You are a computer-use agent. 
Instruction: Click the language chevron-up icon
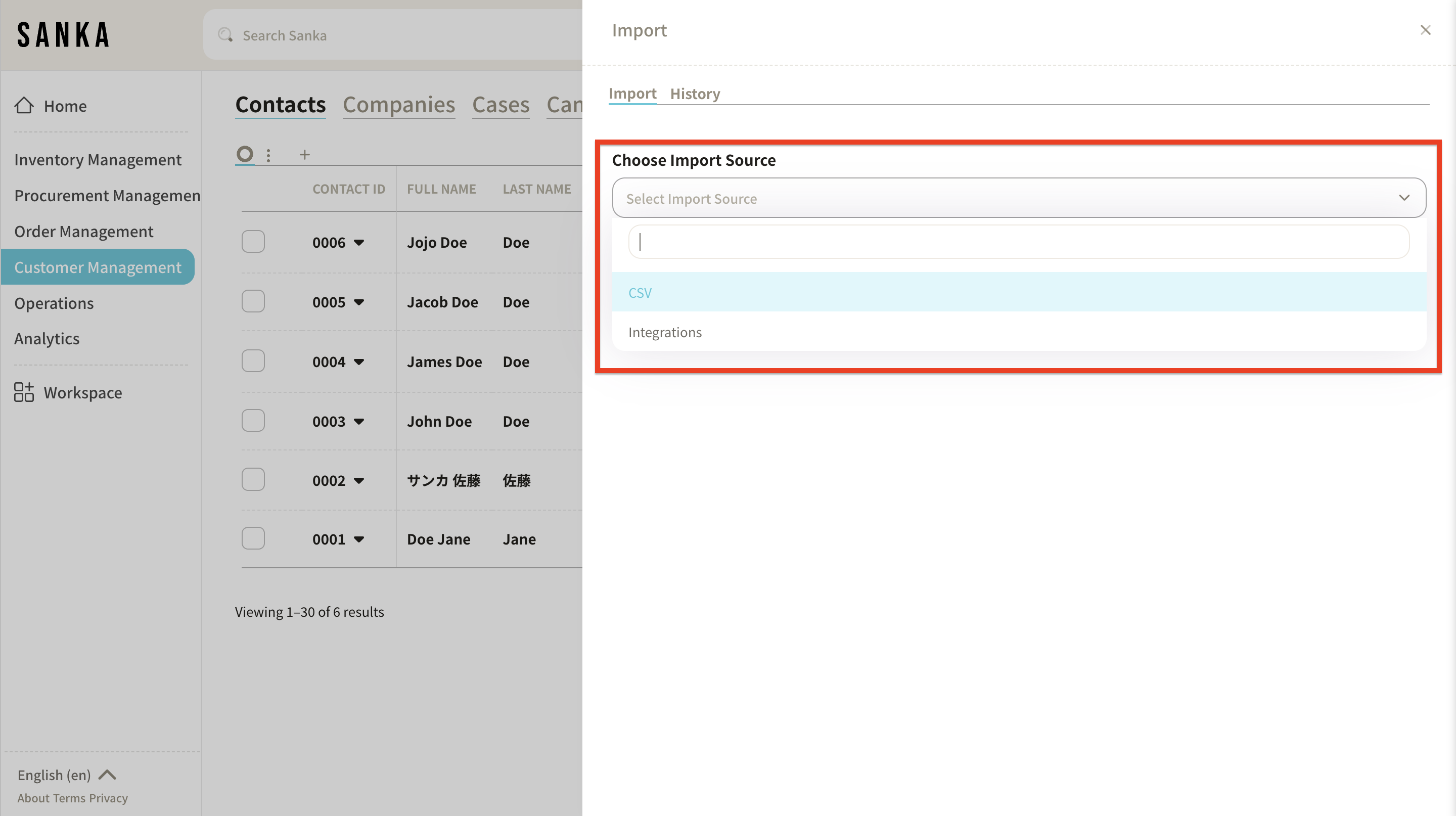tap(107, 775)
